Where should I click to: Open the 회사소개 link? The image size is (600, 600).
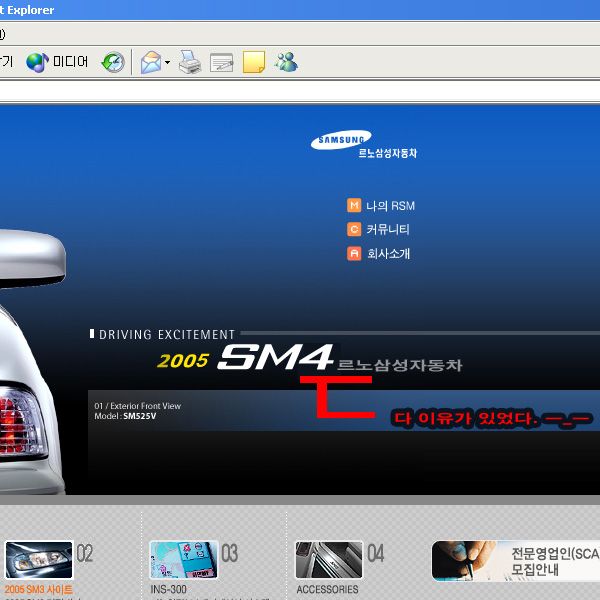389,254
